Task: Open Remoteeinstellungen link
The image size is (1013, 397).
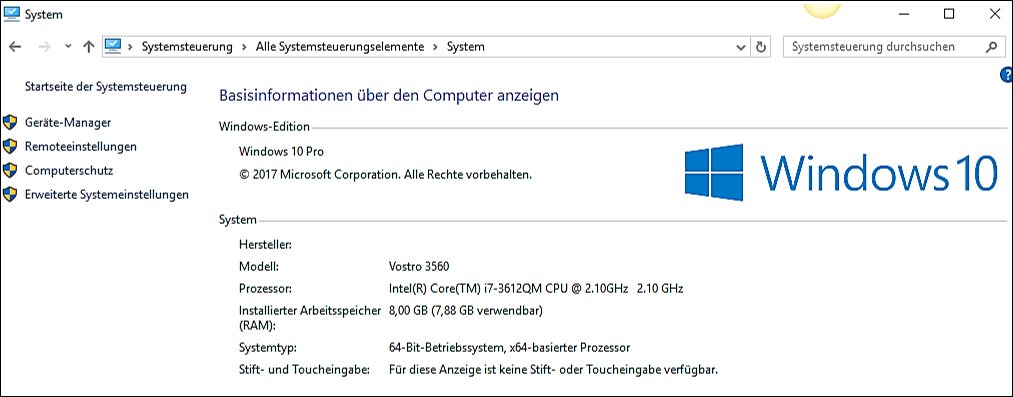Action: (81, 147)
